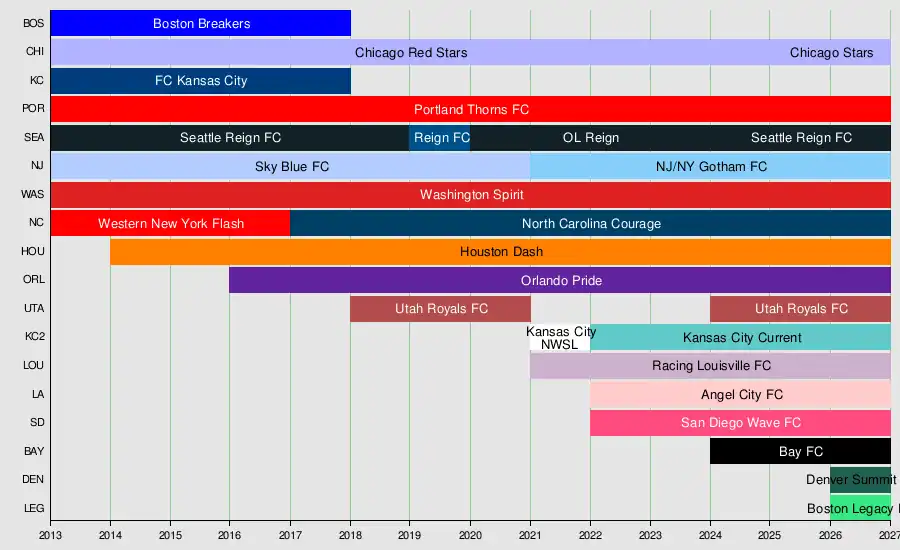The height and width of the screenshot is (550, 900).
Task: Open the Orlando Pride purple bar
Action: [560, 280]
